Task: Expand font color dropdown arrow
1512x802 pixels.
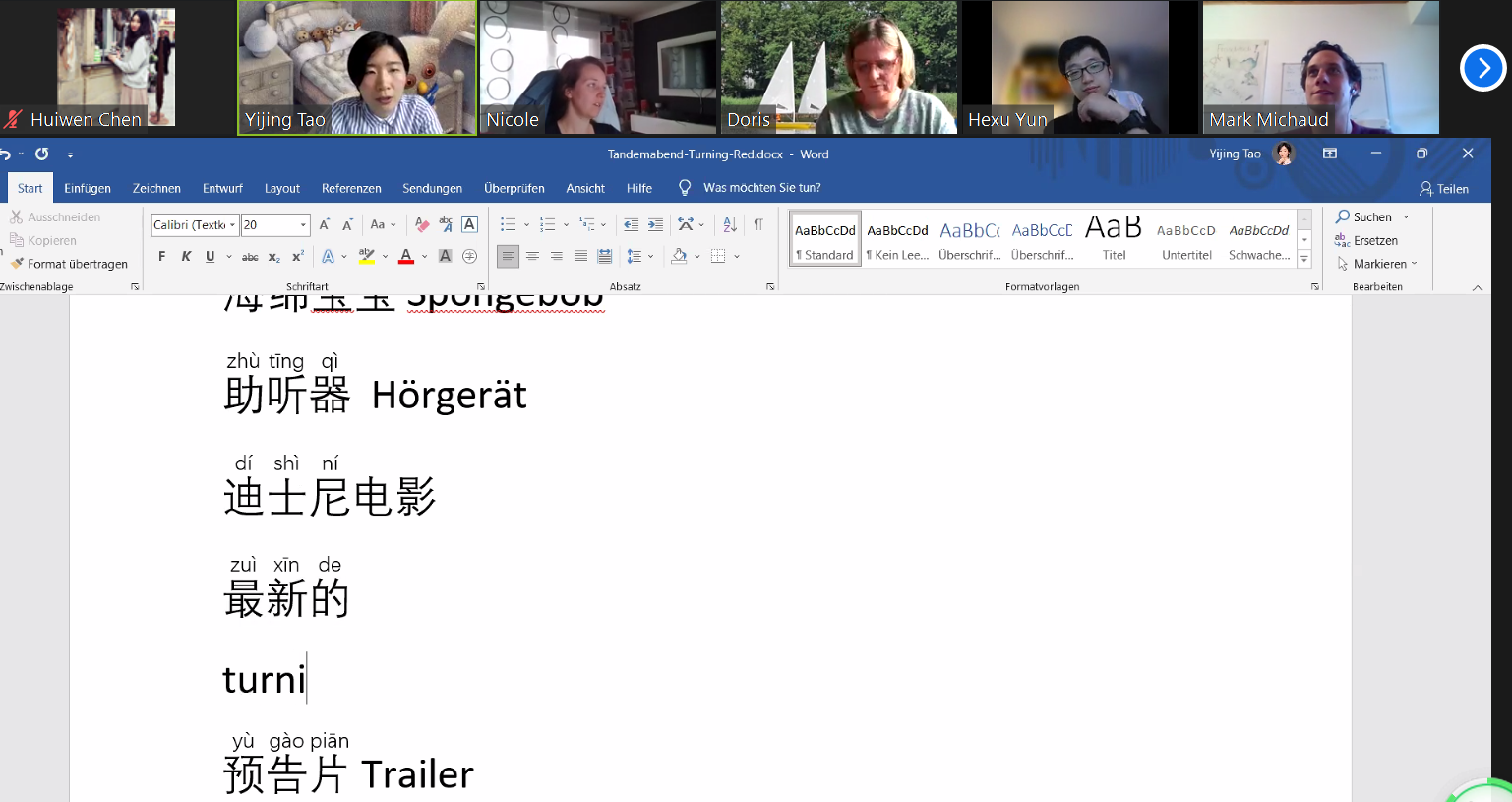Action: (x=425, y=257)
